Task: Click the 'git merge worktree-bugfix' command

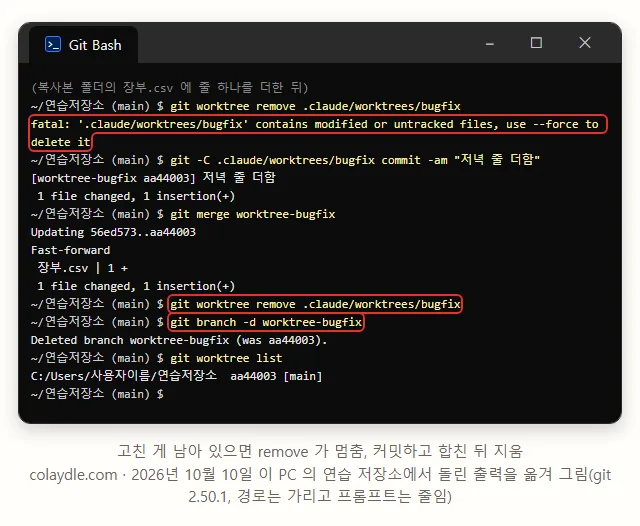Action: (x=253, y=214)
